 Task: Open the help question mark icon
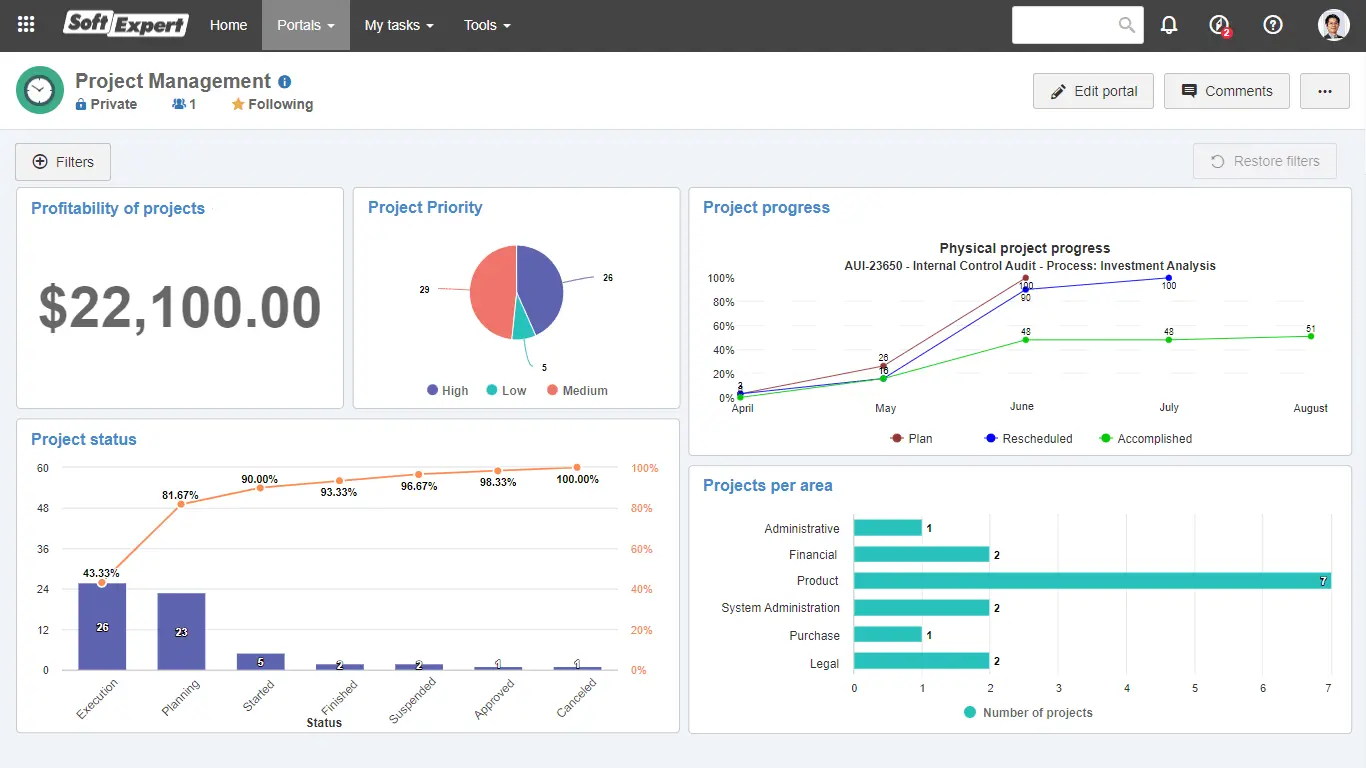click(x=1273, y=25)
